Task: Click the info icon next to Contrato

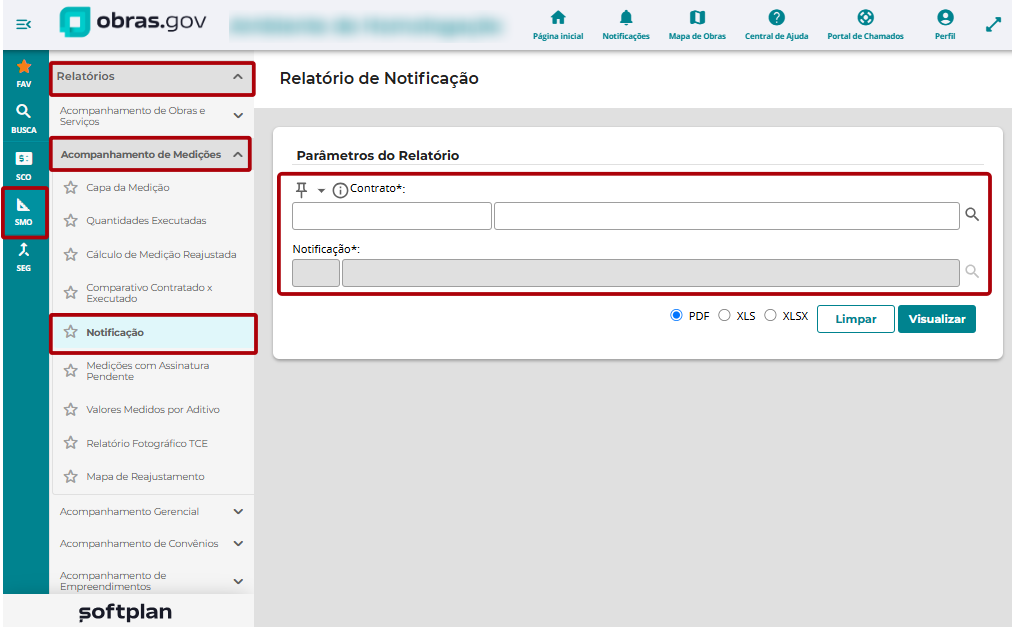Action: click(x=339, y=190)
